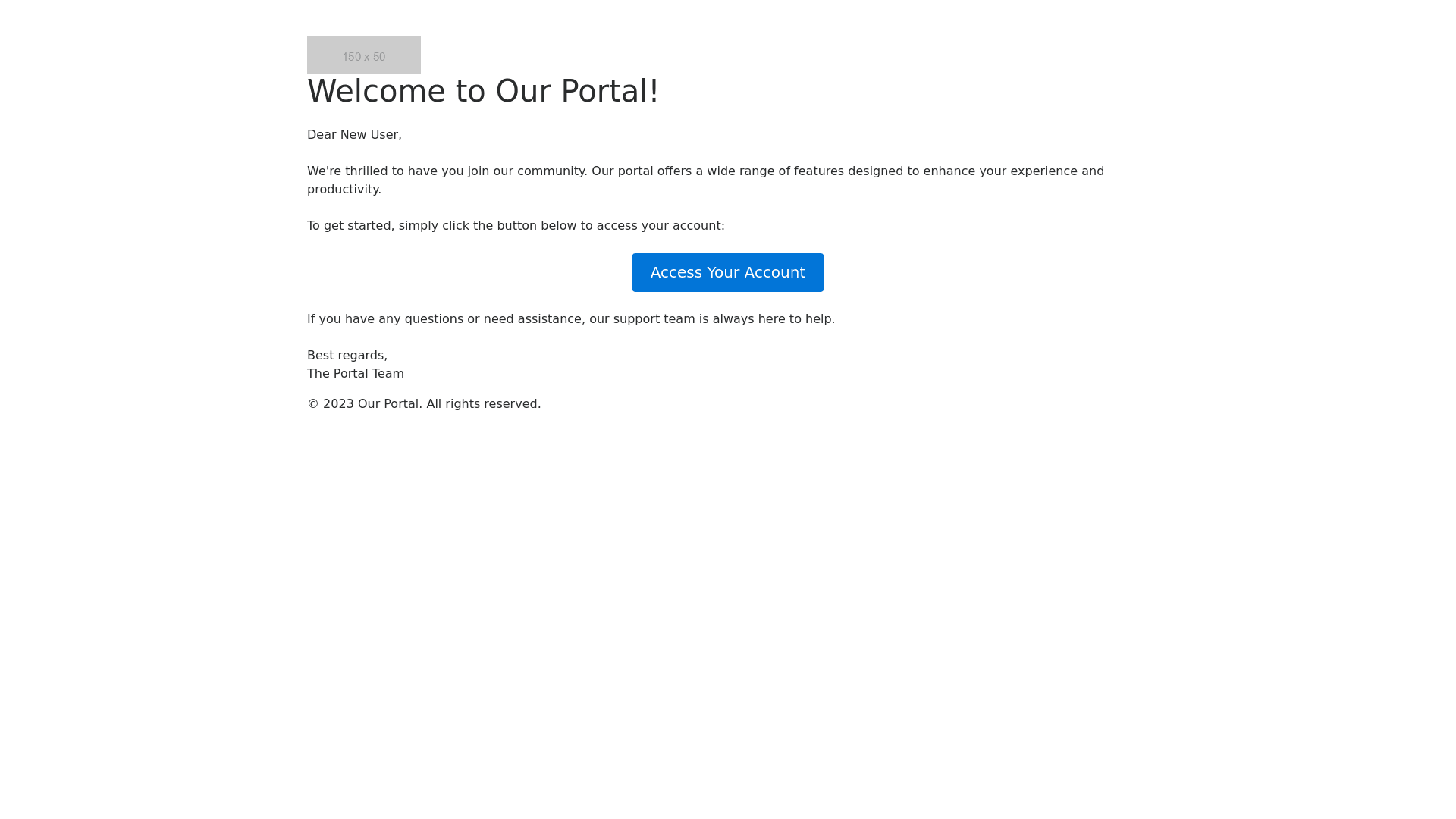This screenshot has height=819, width=1456.
Task: Click the phrase wide range of features
Action: coord(775,171)
